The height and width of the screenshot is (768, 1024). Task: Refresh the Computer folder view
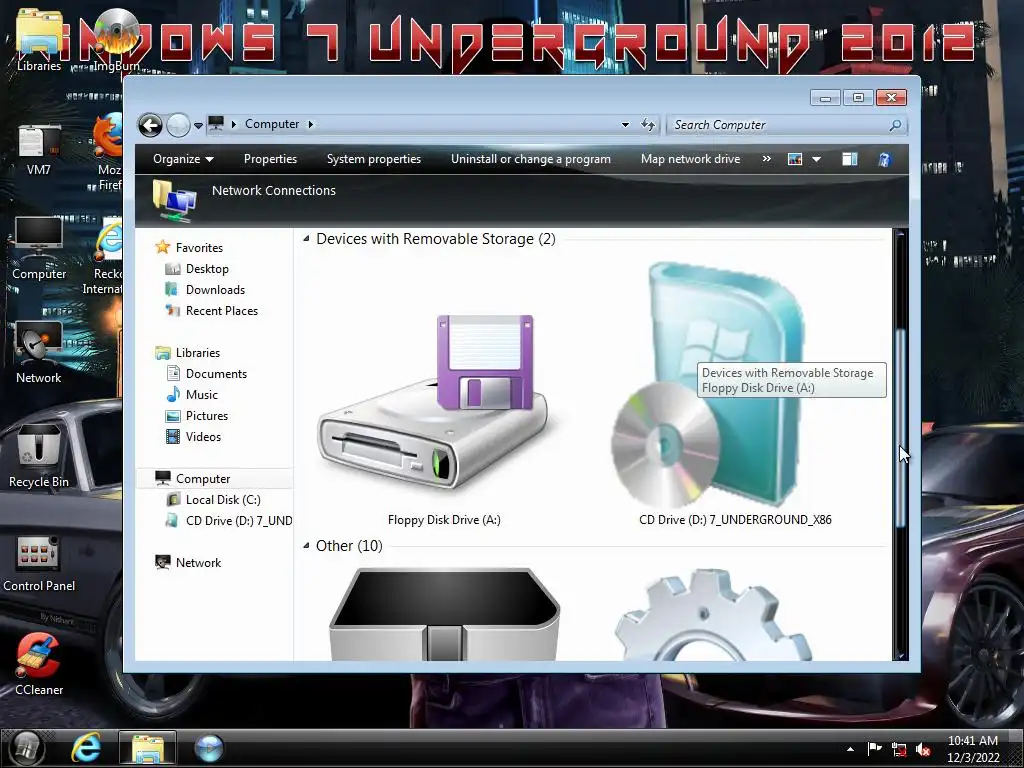point(648,124)
